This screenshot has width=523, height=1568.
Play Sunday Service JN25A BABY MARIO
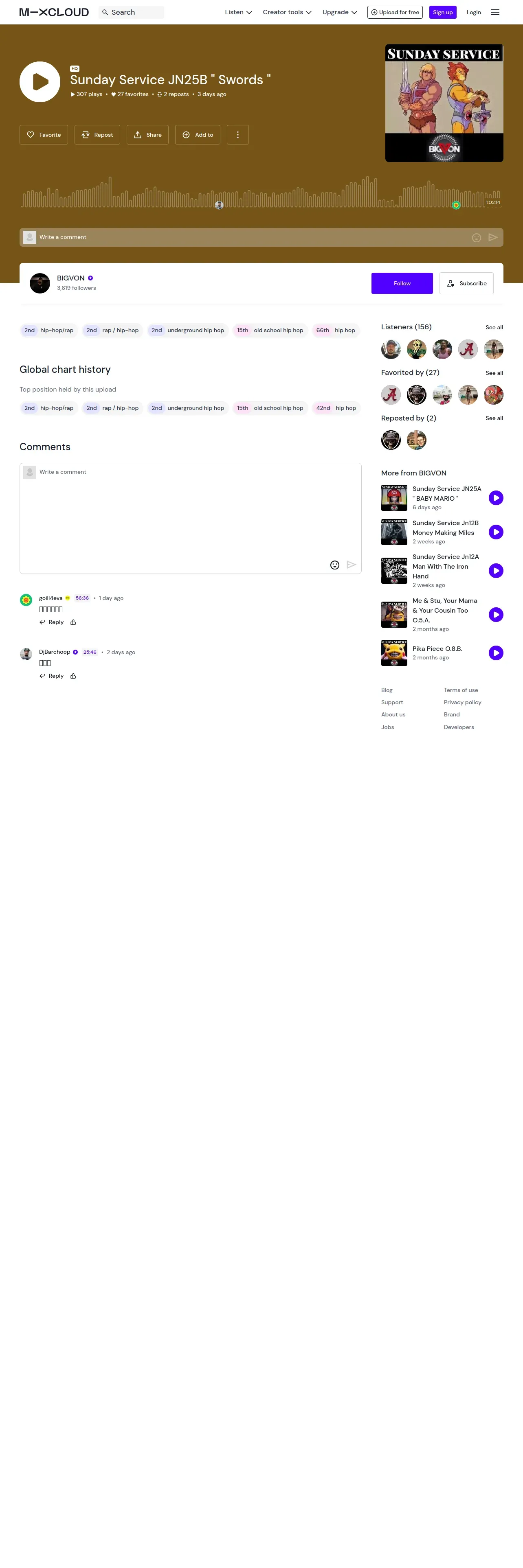496,498
